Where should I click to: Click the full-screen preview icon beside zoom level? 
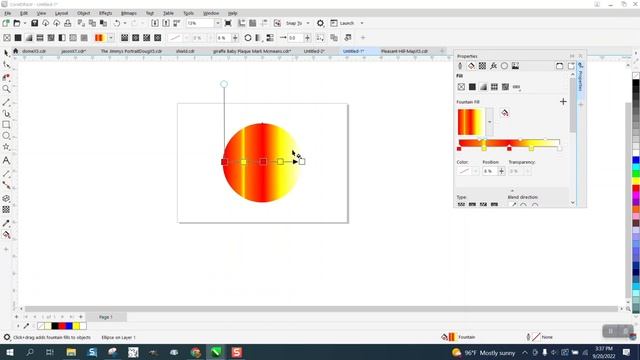point(228,23)
